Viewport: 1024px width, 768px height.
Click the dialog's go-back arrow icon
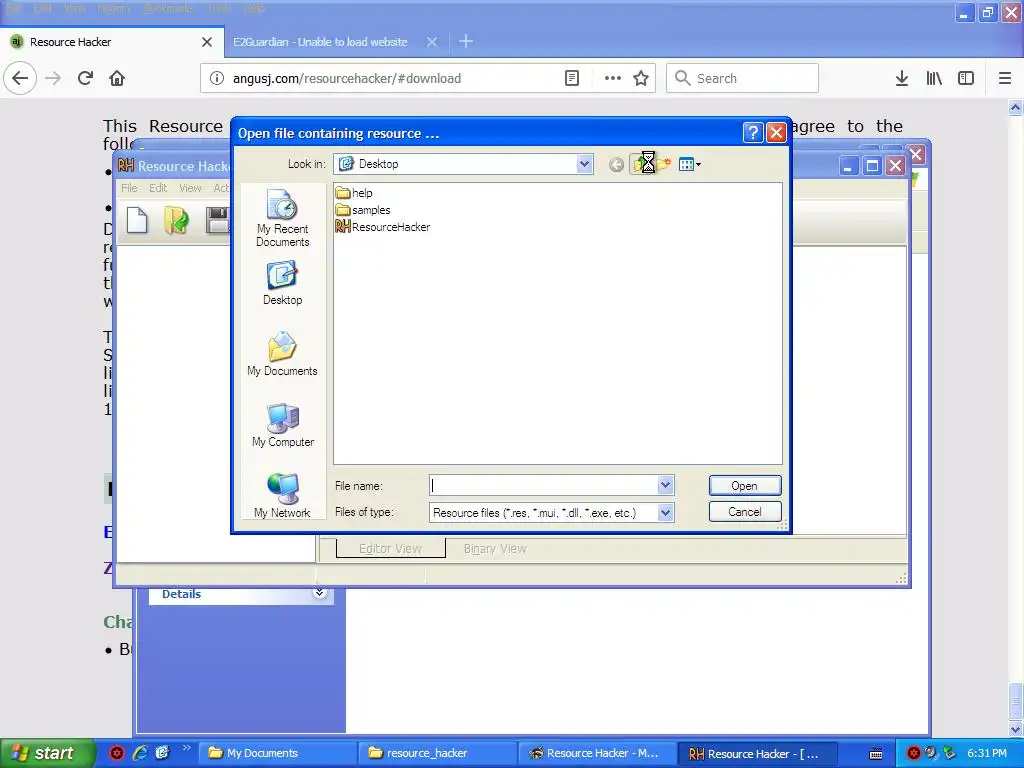coord(616,165)
